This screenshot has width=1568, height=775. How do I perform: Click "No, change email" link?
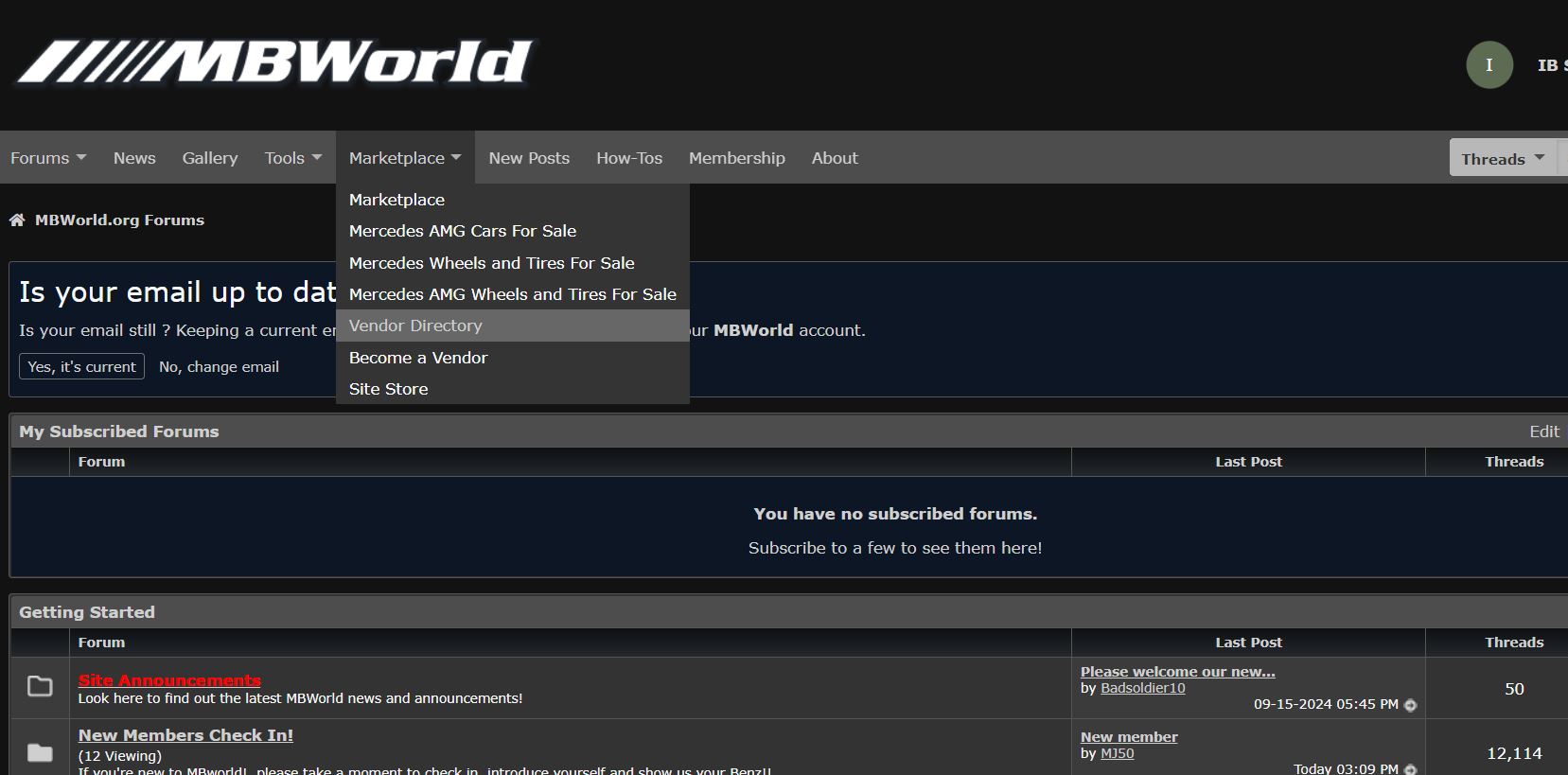click(219, 367)
